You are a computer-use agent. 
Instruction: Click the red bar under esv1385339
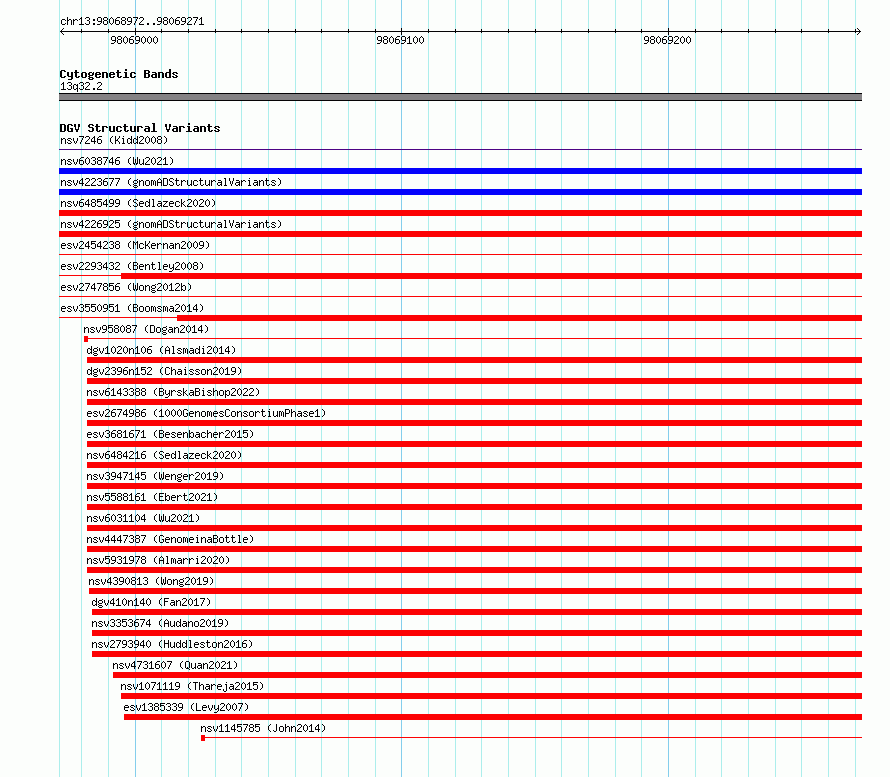493,717
